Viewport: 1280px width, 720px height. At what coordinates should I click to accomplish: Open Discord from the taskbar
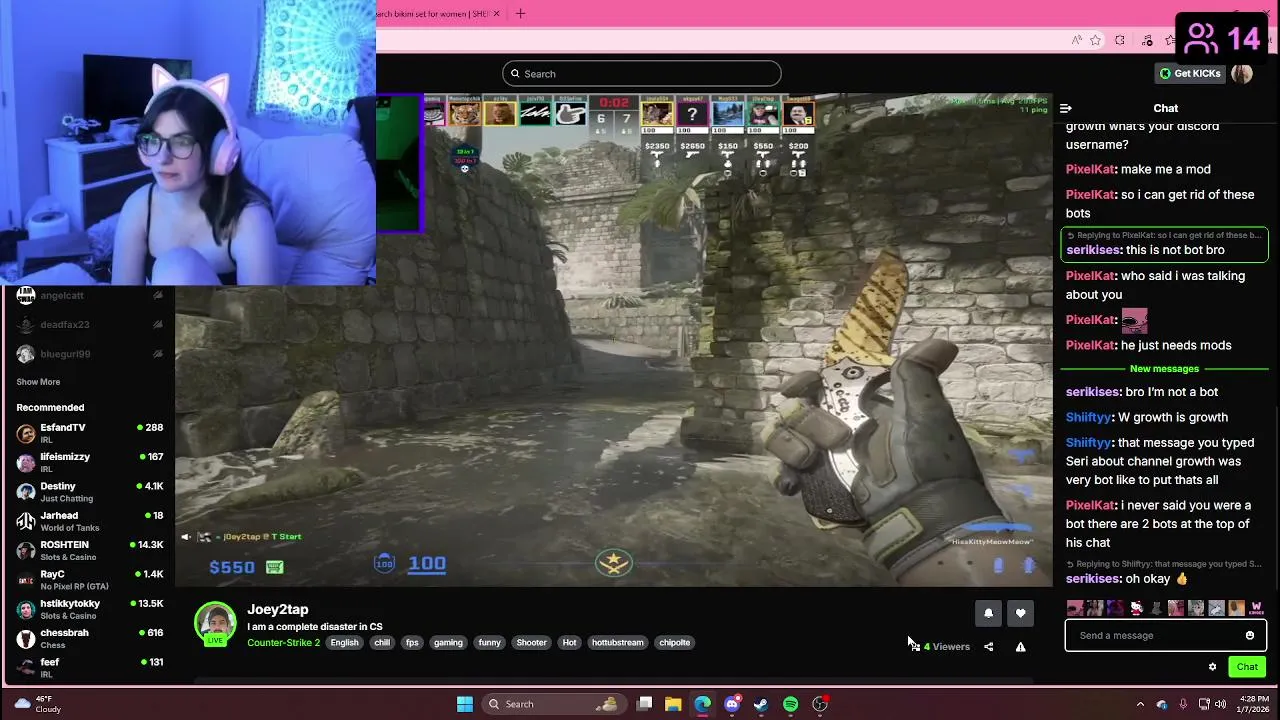click(x=732, y=704)
